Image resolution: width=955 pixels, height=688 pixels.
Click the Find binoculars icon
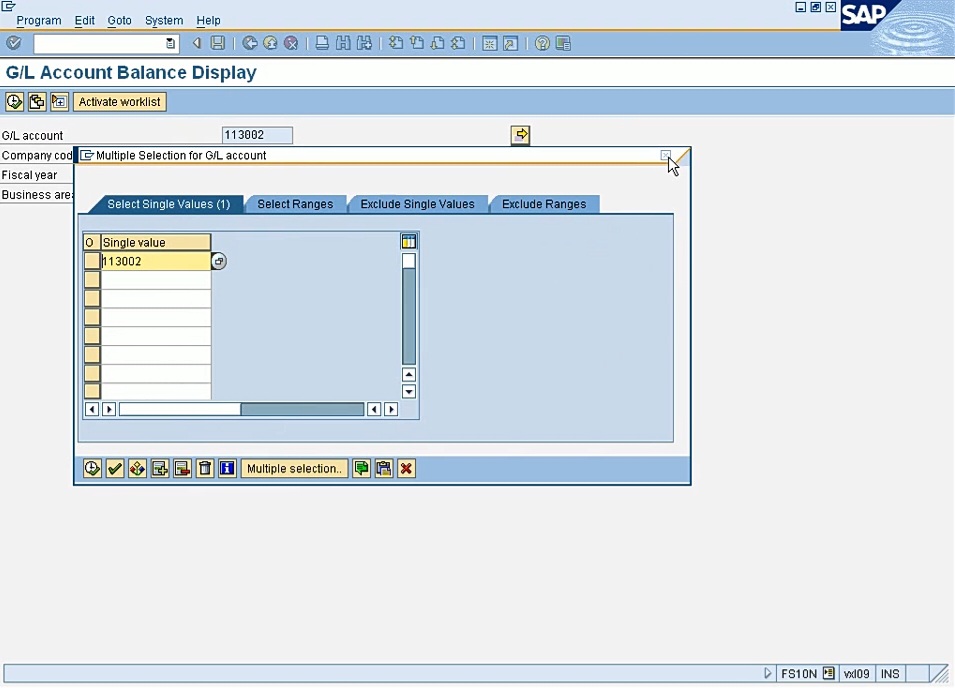pyautogui.click(x=343, y=43)
